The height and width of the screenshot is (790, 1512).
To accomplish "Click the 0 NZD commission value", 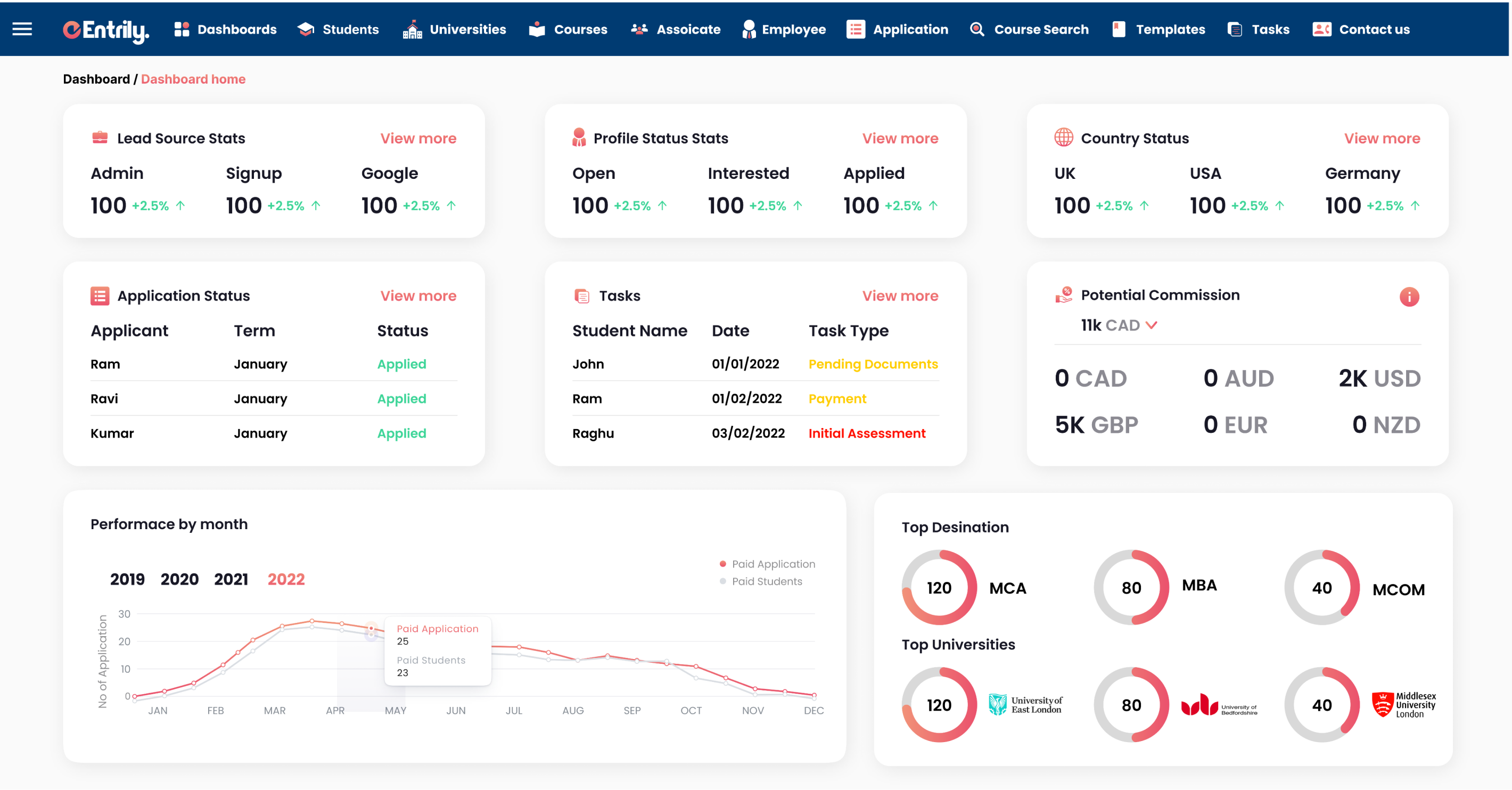I will pyautogui.click(x=1386, y=425).
